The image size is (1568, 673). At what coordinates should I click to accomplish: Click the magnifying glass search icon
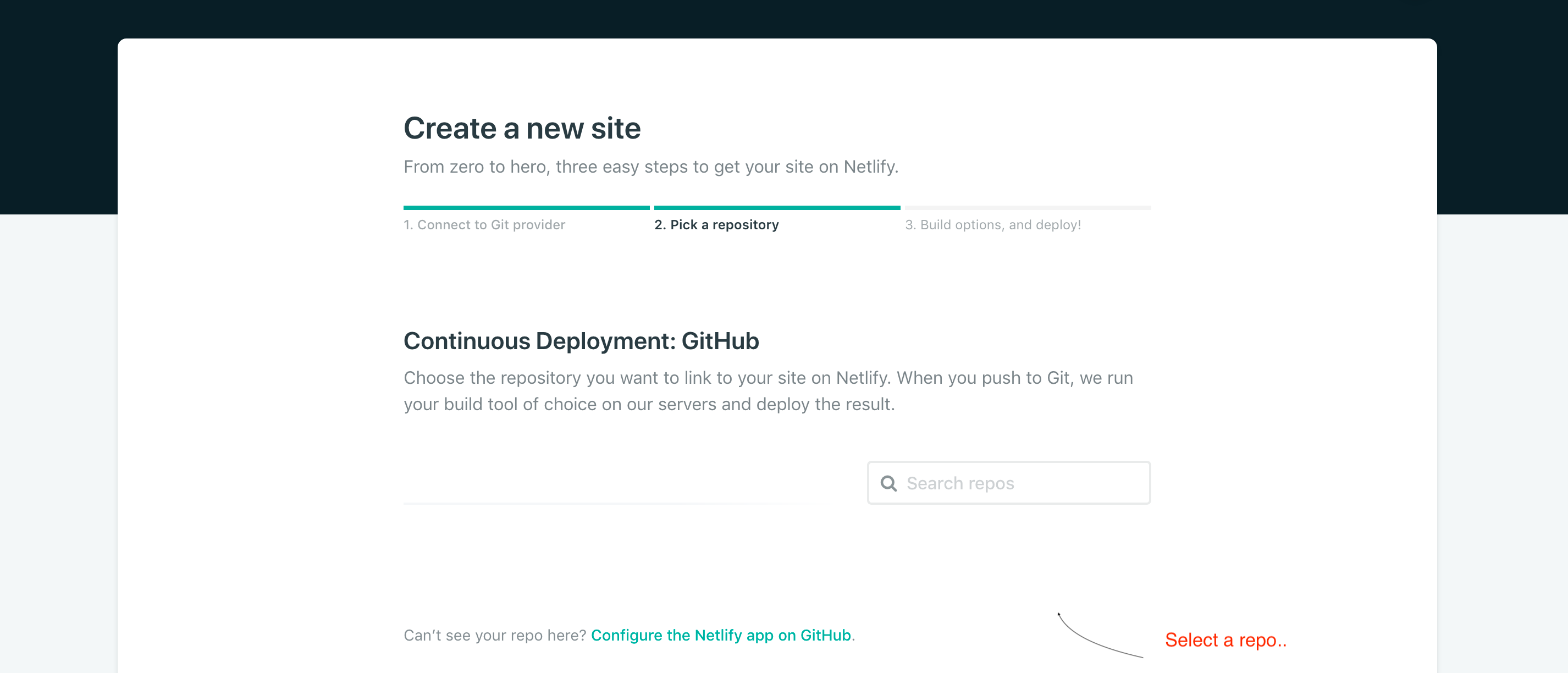[x=888, y=483]
